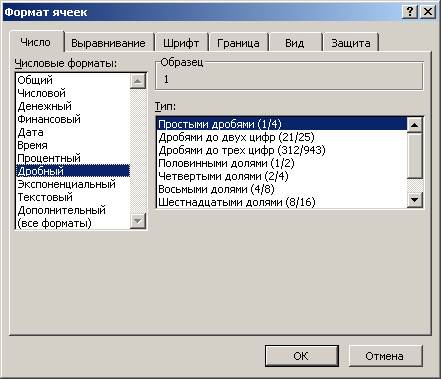This screenshot has height=379, width=441.
Task: Select (все форматы) in the list
Action: pyautogui.click(x=73, y=223)
